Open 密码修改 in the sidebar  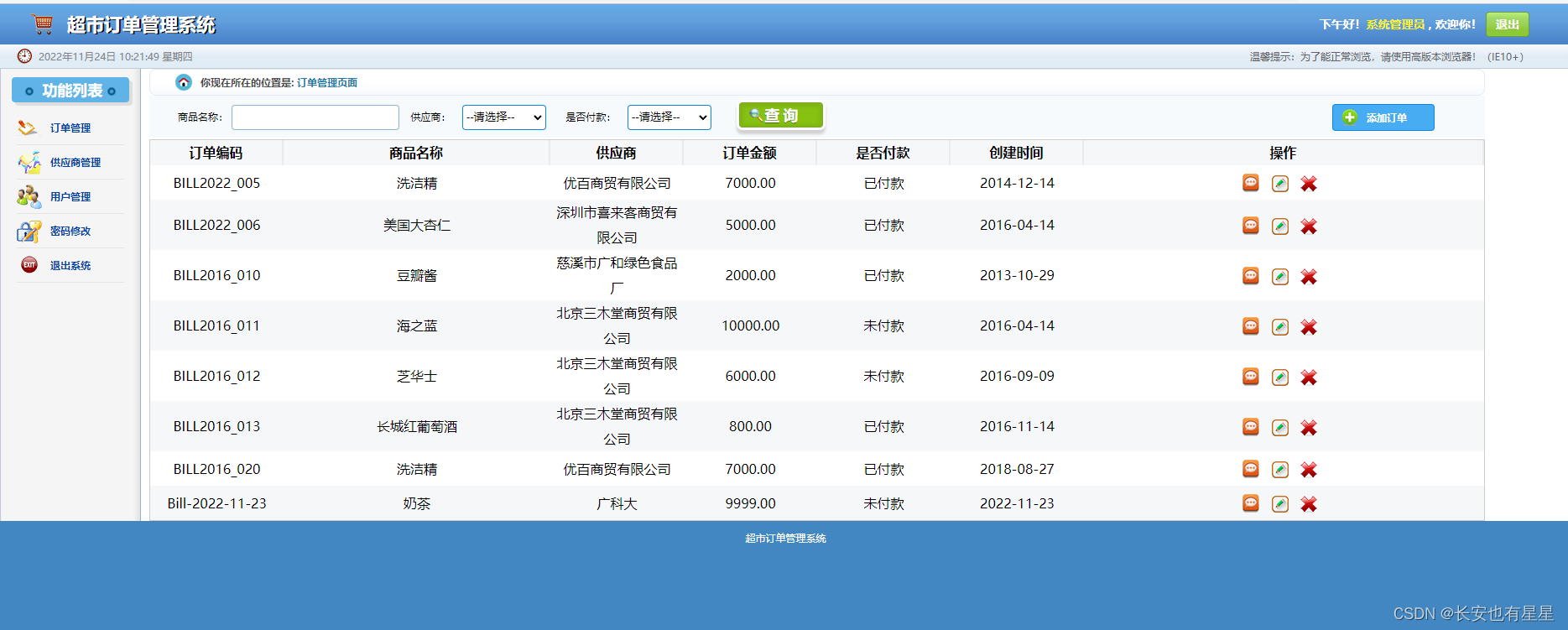click(x=70, y=231)
